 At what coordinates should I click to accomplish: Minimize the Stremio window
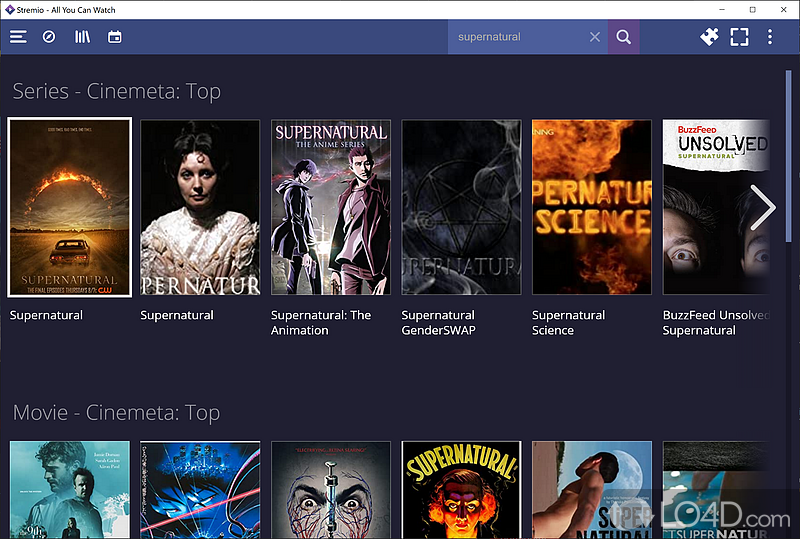[x=722, y=10]
